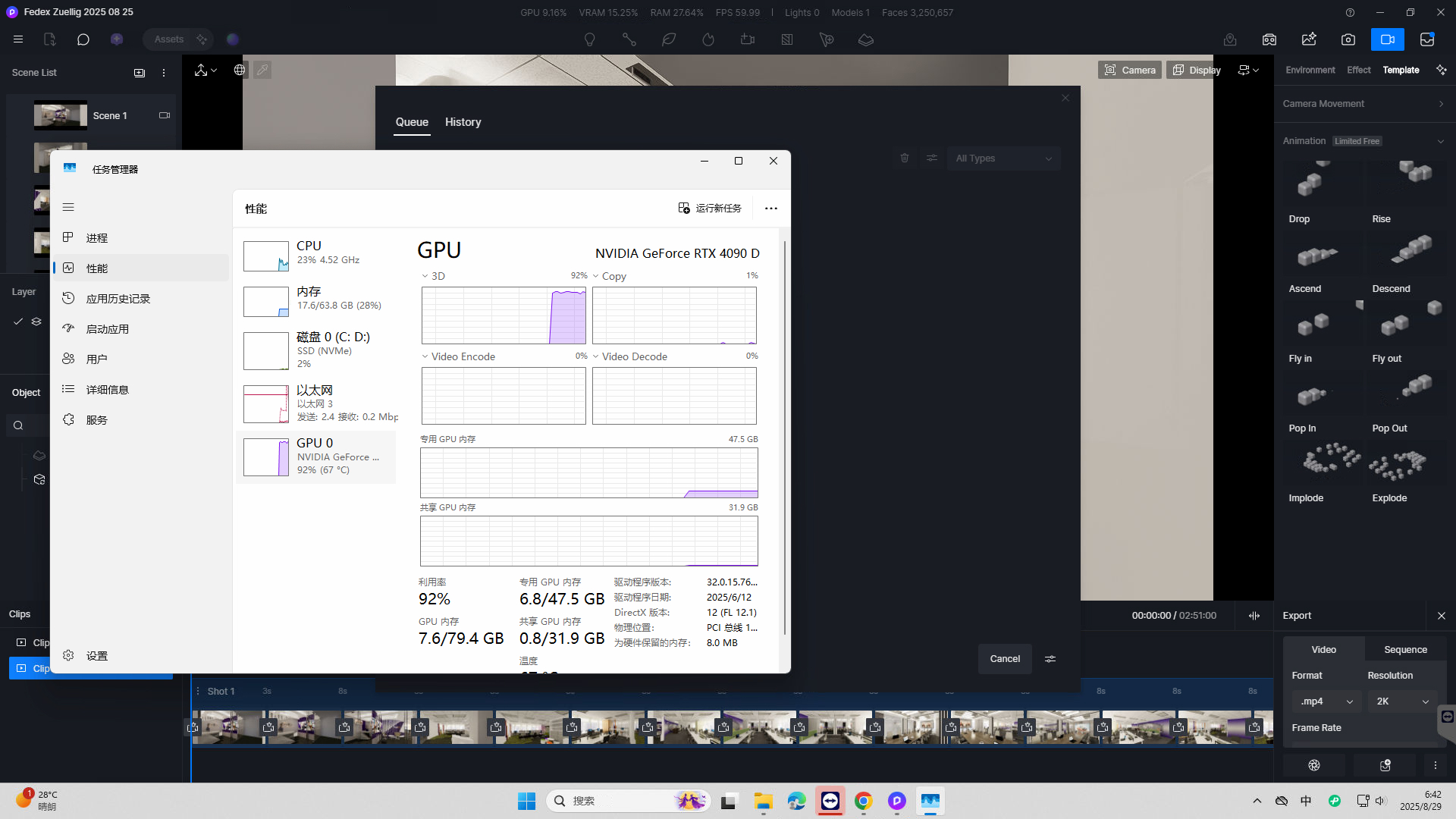Open the 2K Resolution dropdown

click(x=1402, y=701)
